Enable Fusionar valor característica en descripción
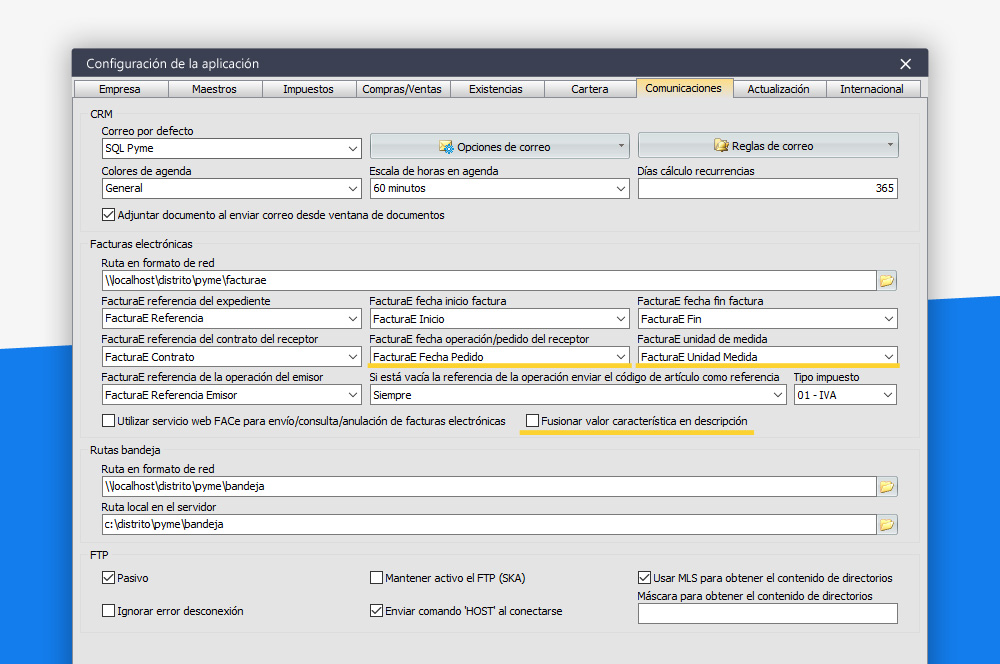The image size is (1000, 664). point(533,421)
